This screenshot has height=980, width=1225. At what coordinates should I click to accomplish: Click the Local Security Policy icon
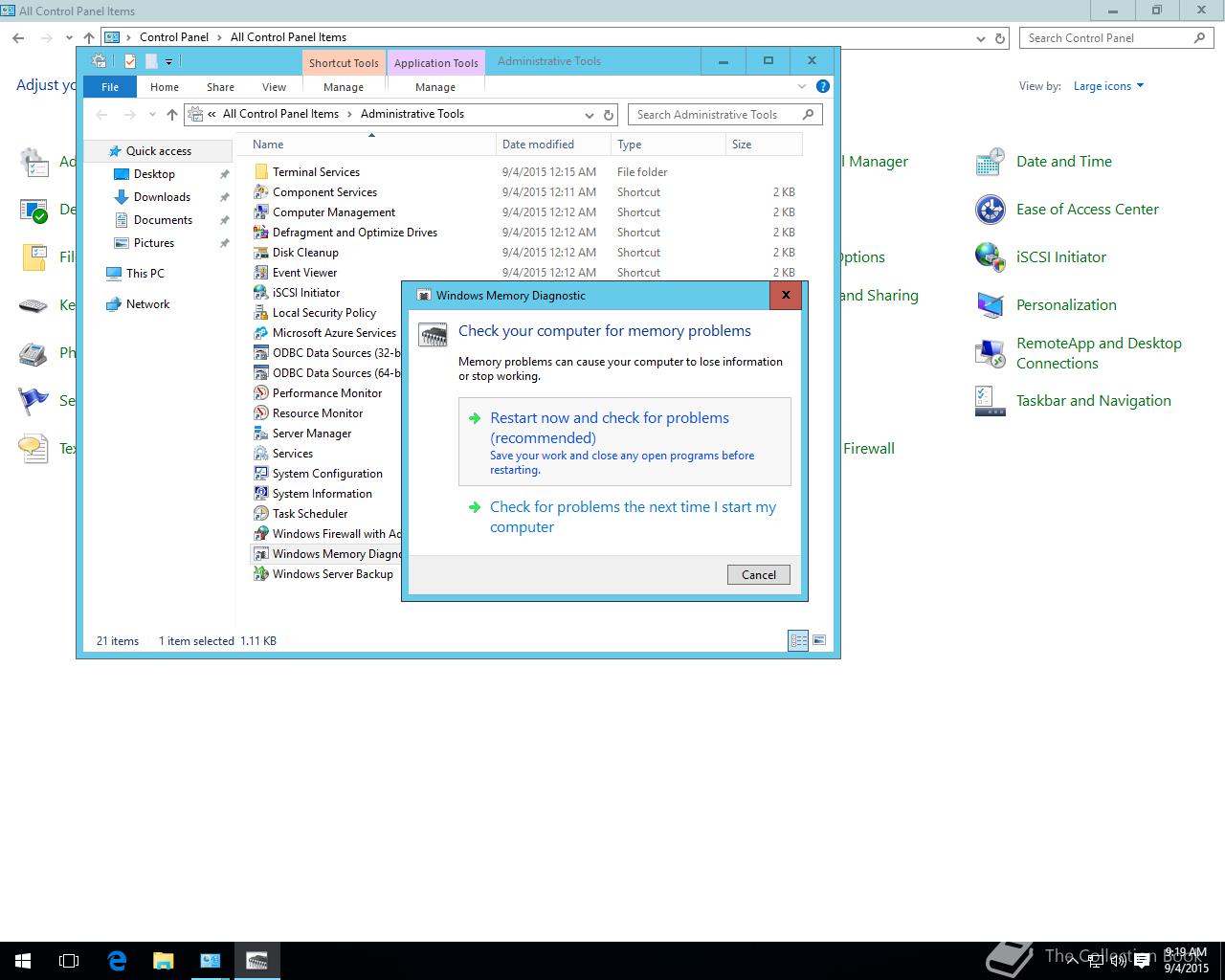pyautogui.click(x=260, y=313)
